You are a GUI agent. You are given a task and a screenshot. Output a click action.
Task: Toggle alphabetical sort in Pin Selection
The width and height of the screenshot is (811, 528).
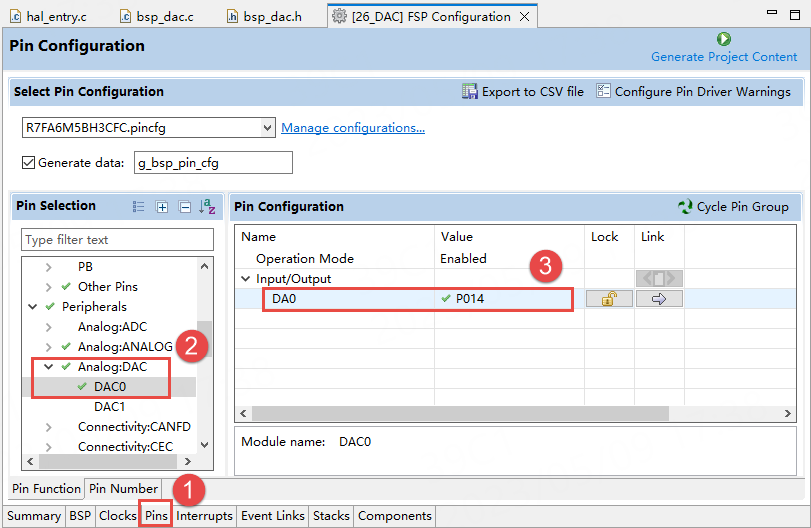click(x=207, y=207)
